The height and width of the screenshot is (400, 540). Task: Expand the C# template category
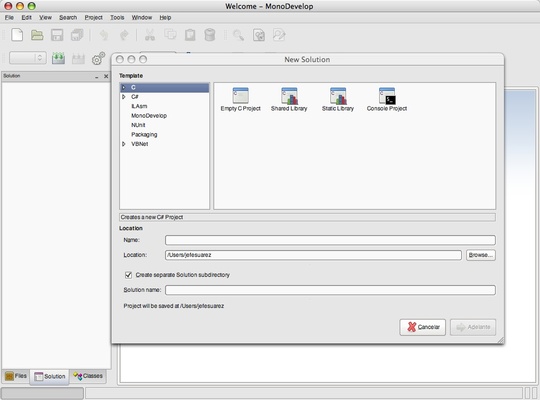pyautogui.click(x=124, y=97)
